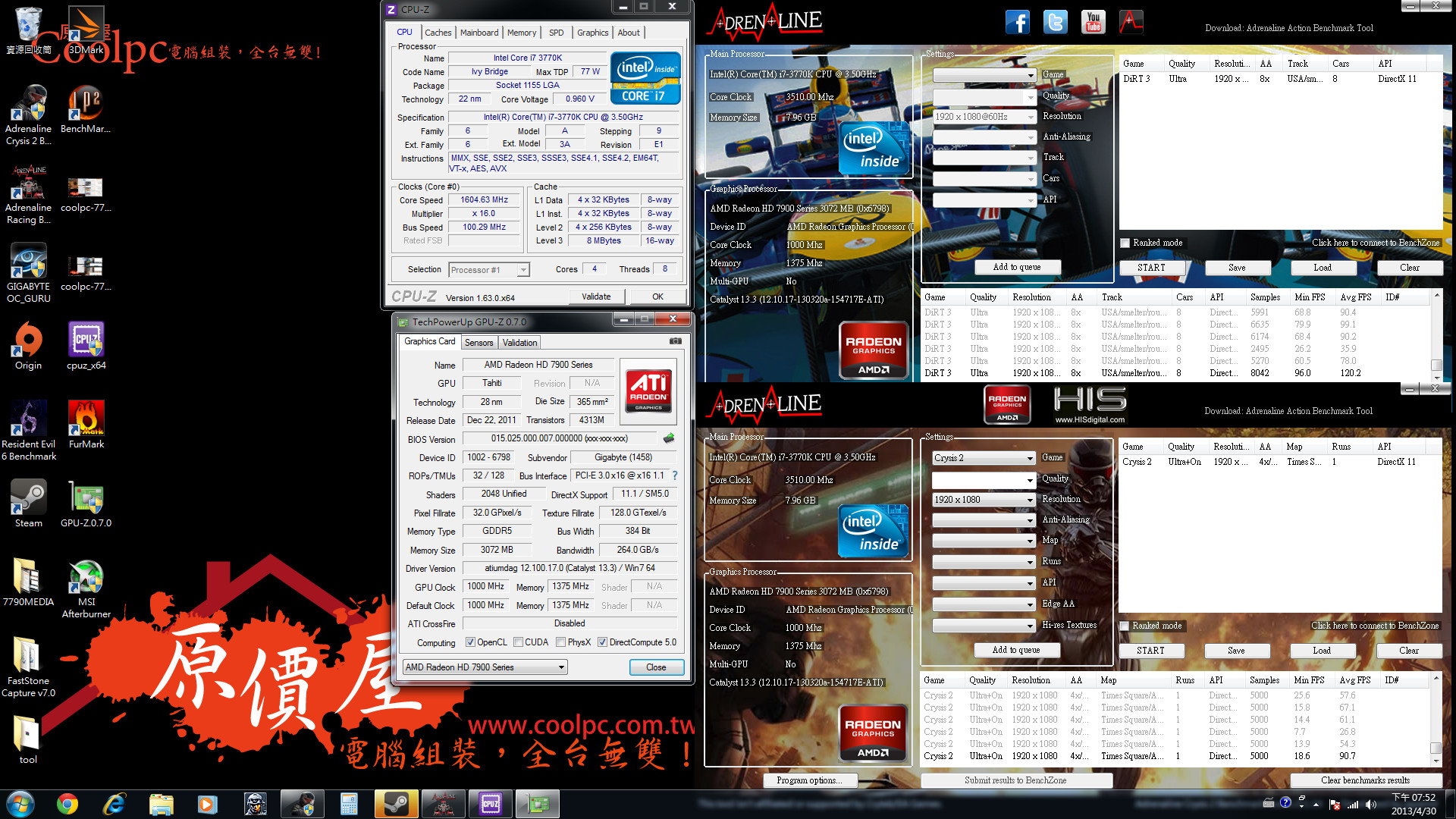The image size is (1456, 819).
Task: Open the cpuz_x64 desktop icon
Action: click(86, 346)
